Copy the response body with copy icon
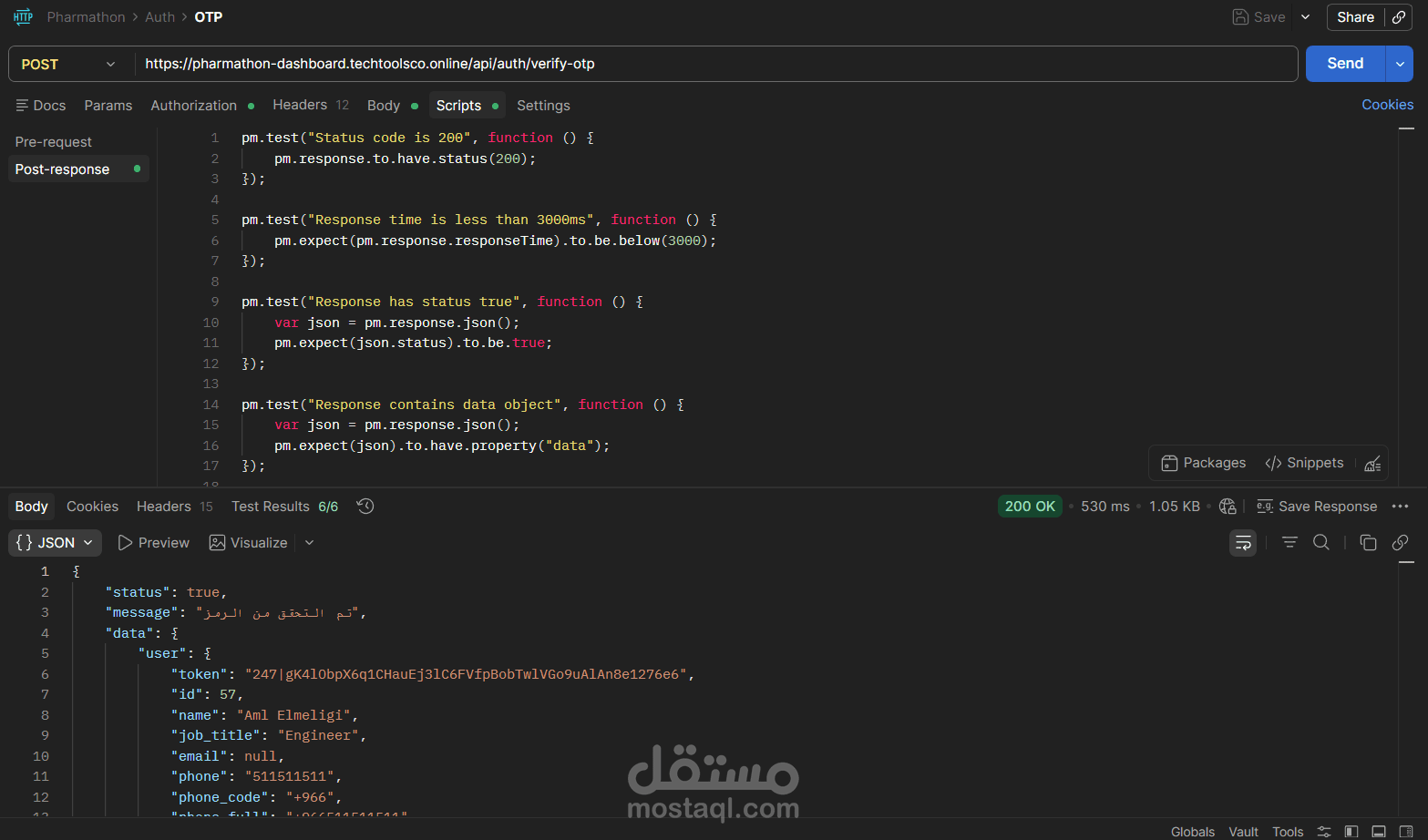Image resolution: width=1428 pixels, height=840 pixels. [x=1368, y=543]
